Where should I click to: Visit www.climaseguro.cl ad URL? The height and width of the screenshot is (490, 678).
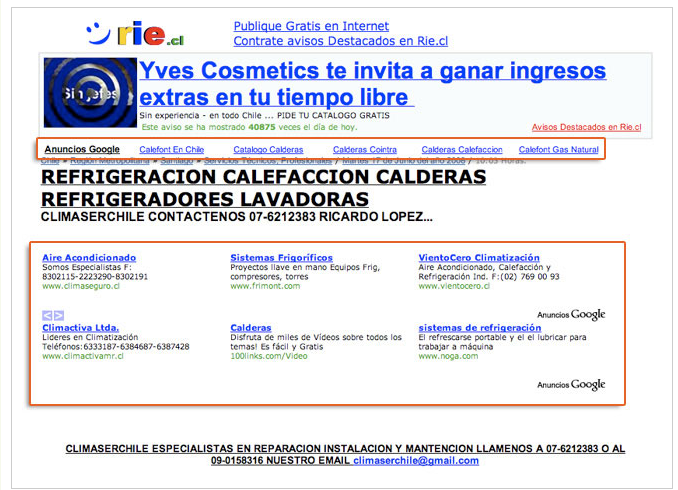81,286
